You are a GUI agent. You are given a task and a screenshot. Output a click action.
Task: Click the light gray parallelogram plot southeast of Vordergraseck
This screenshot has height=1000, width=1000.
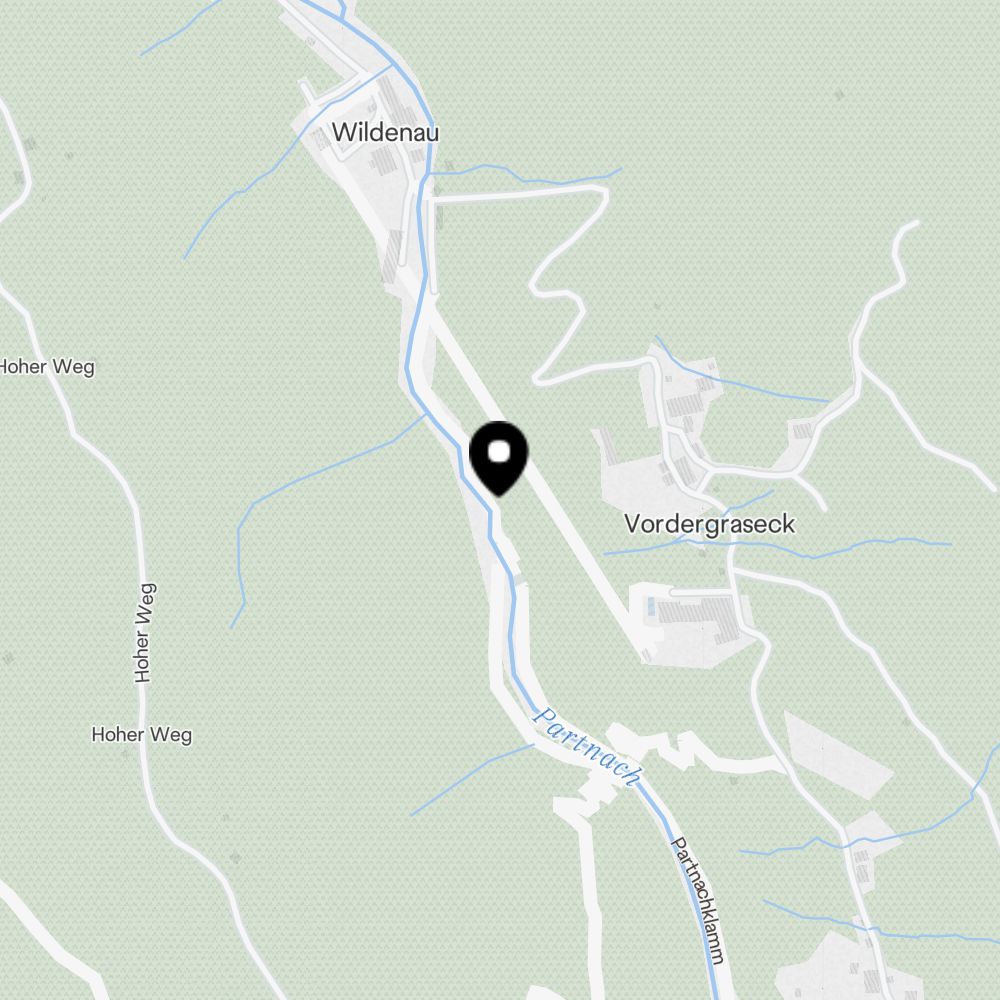point(838,754)
